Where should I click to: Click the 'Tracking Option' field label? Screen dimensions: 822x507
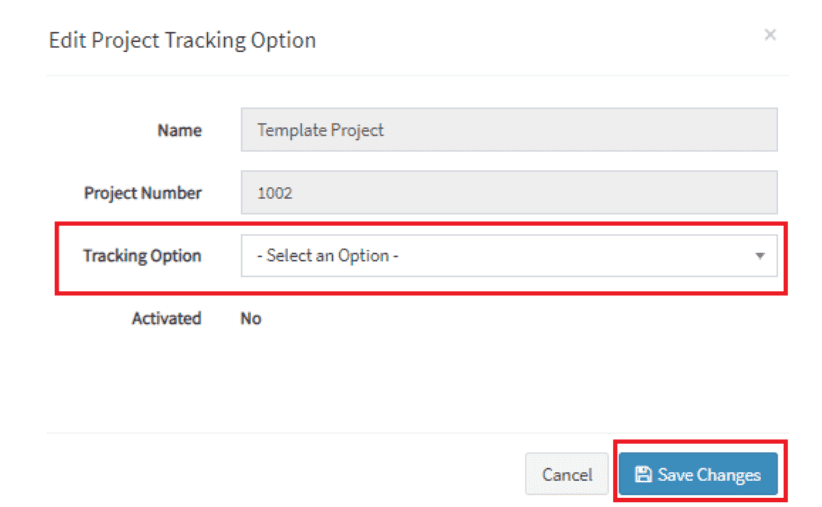click(x=142, y=256)
